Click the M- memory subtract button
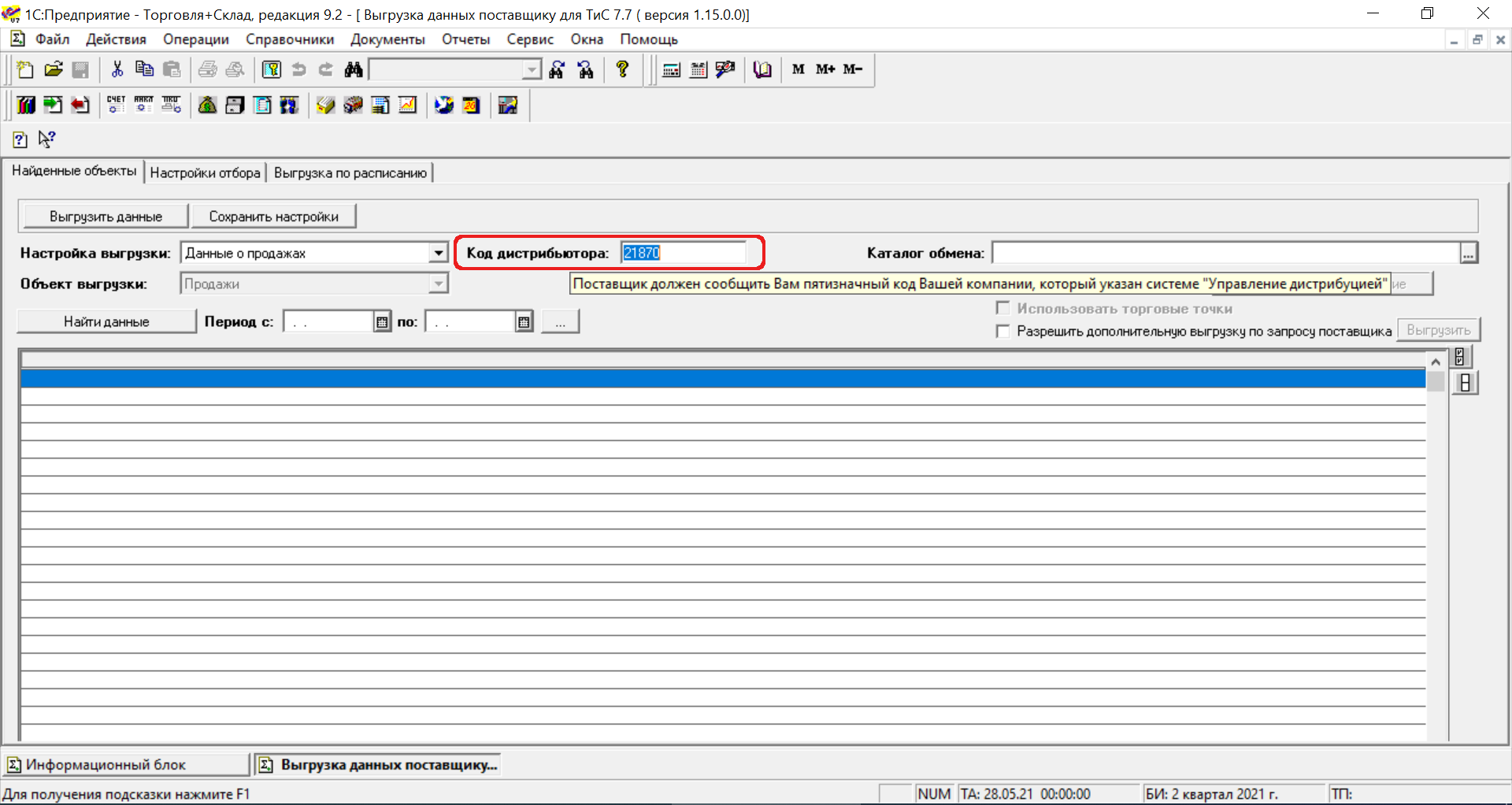This screenshot has width=1512, height=805. (x=853, y=69)
